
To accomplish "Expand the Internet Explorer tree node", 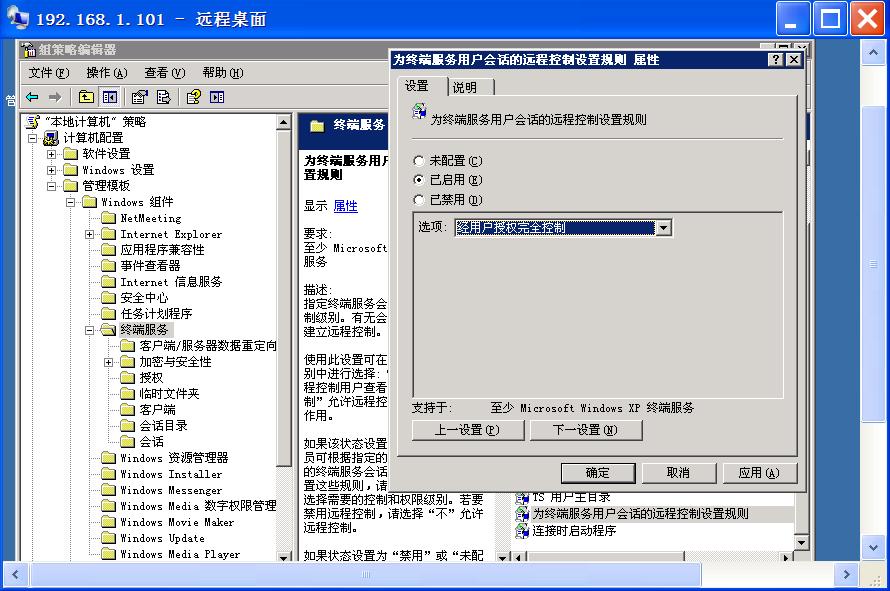I will (90, 234).
